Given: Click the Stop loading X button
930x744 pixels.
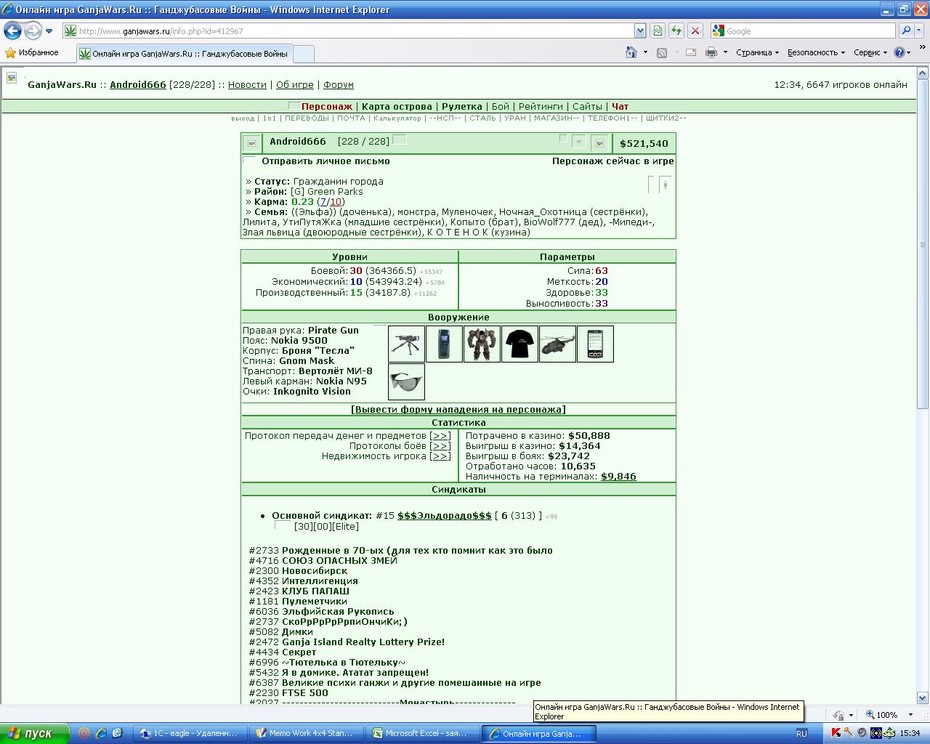Looking at the screenshot, I should 695,31.
